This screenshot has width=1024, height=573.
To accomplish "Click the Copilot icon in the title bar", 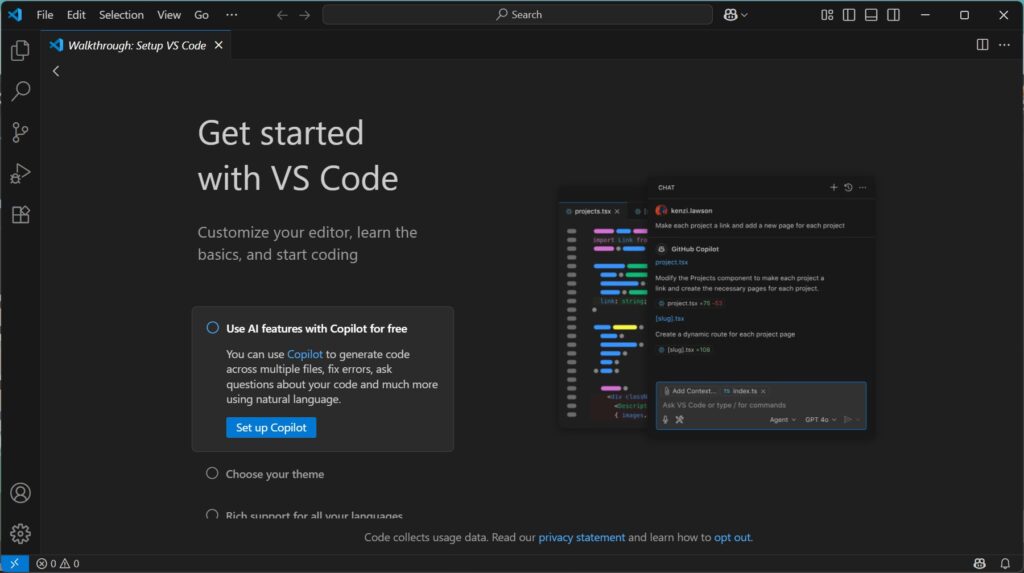I will point(730,14).
